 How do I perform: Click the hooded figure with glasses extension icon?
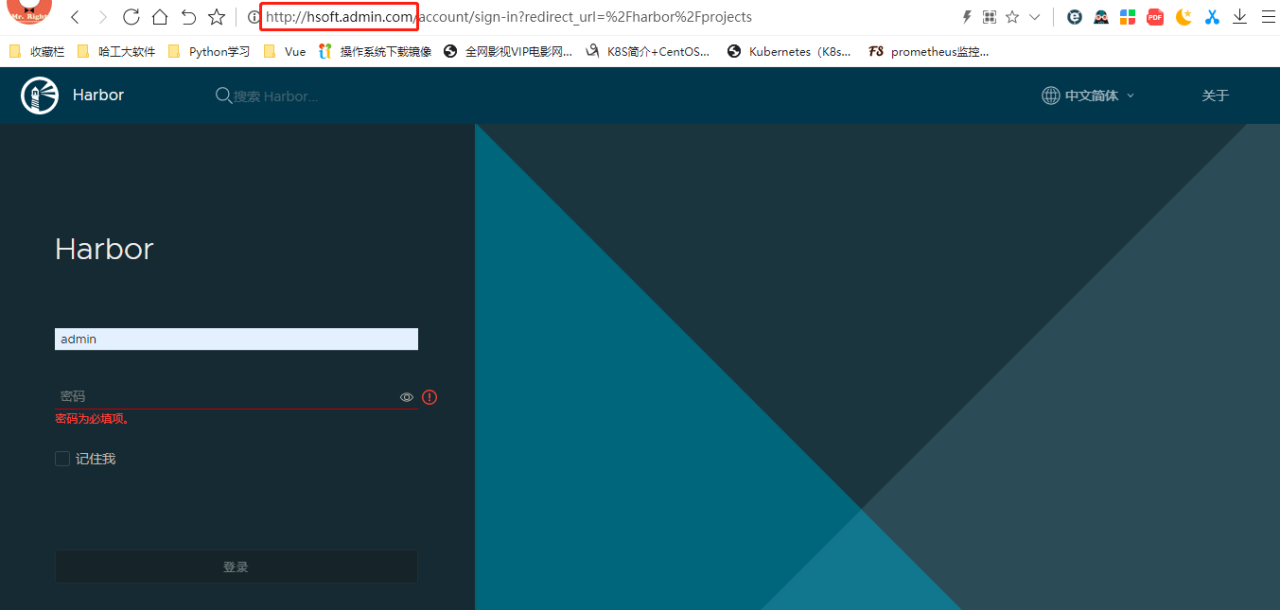pos(1101,17)
